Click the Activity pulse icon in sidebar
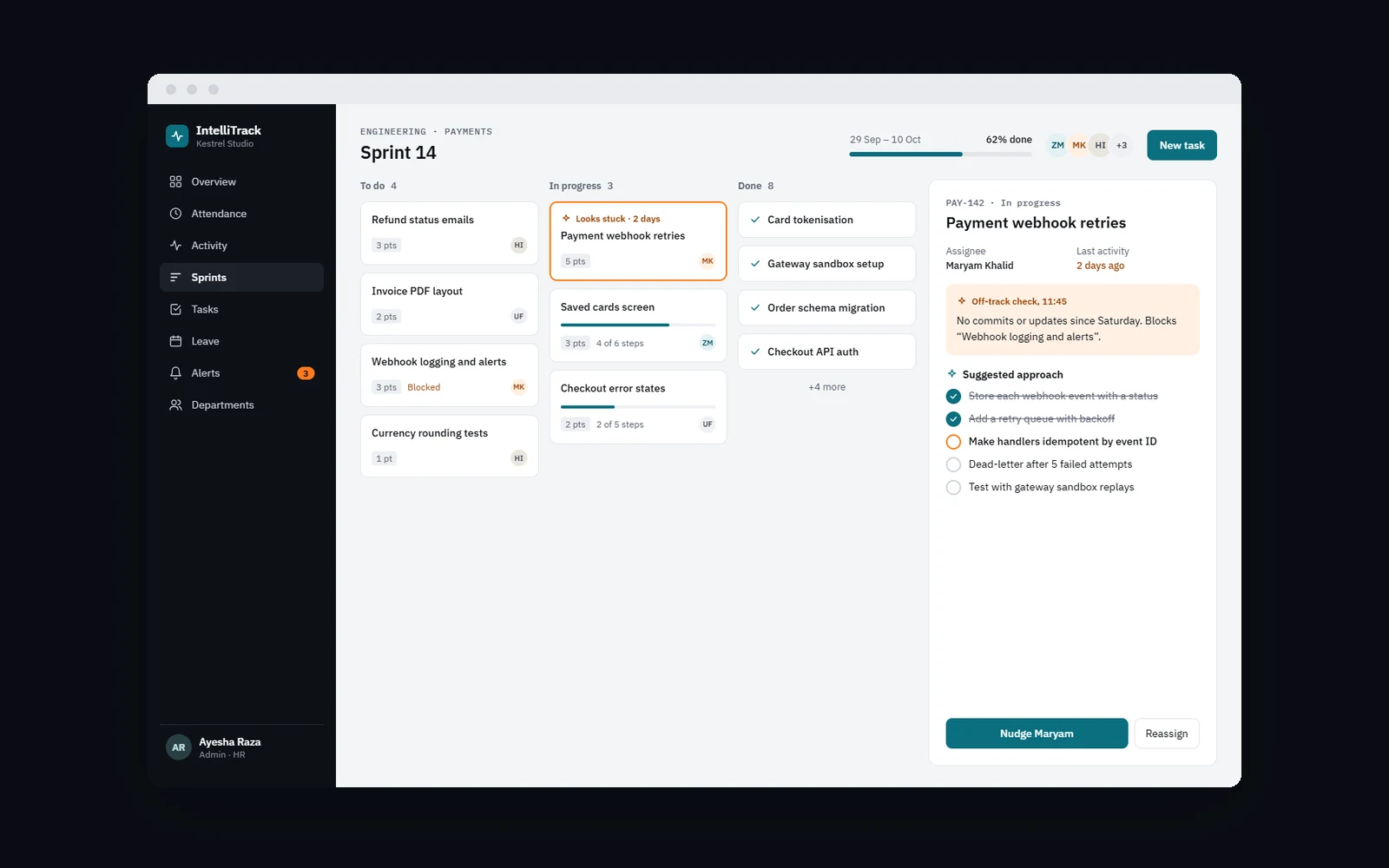 [x=175, y=246]
